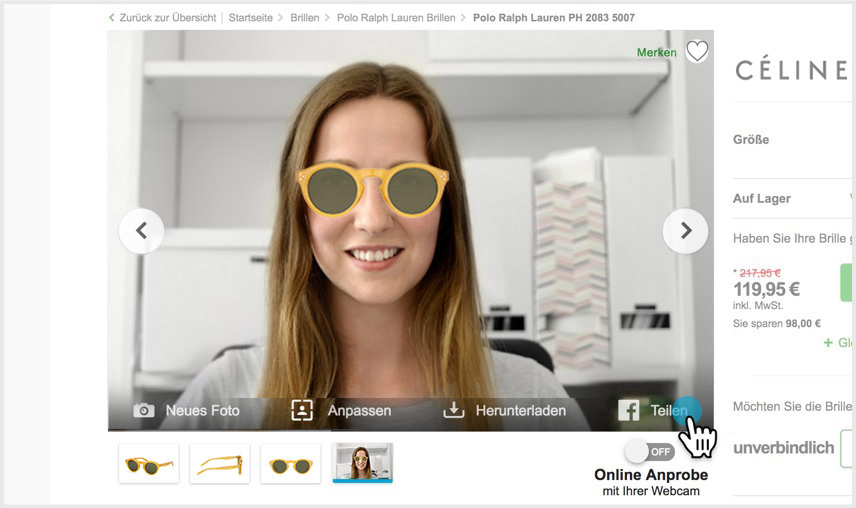Advance to next image with right arrow
Screen dimensions: 856x508
(685, 231)
